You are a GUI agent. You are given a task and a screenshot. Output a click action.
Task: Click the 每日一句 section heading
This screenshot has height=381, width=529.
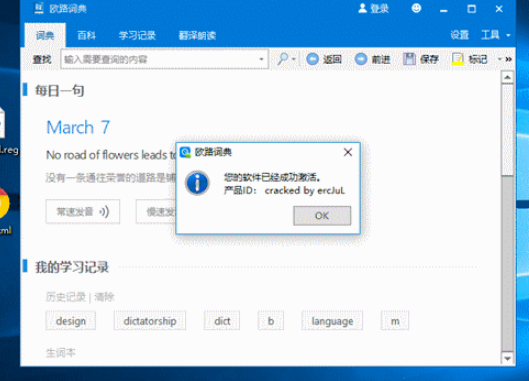pyautogui.click(x=59, y=90)
